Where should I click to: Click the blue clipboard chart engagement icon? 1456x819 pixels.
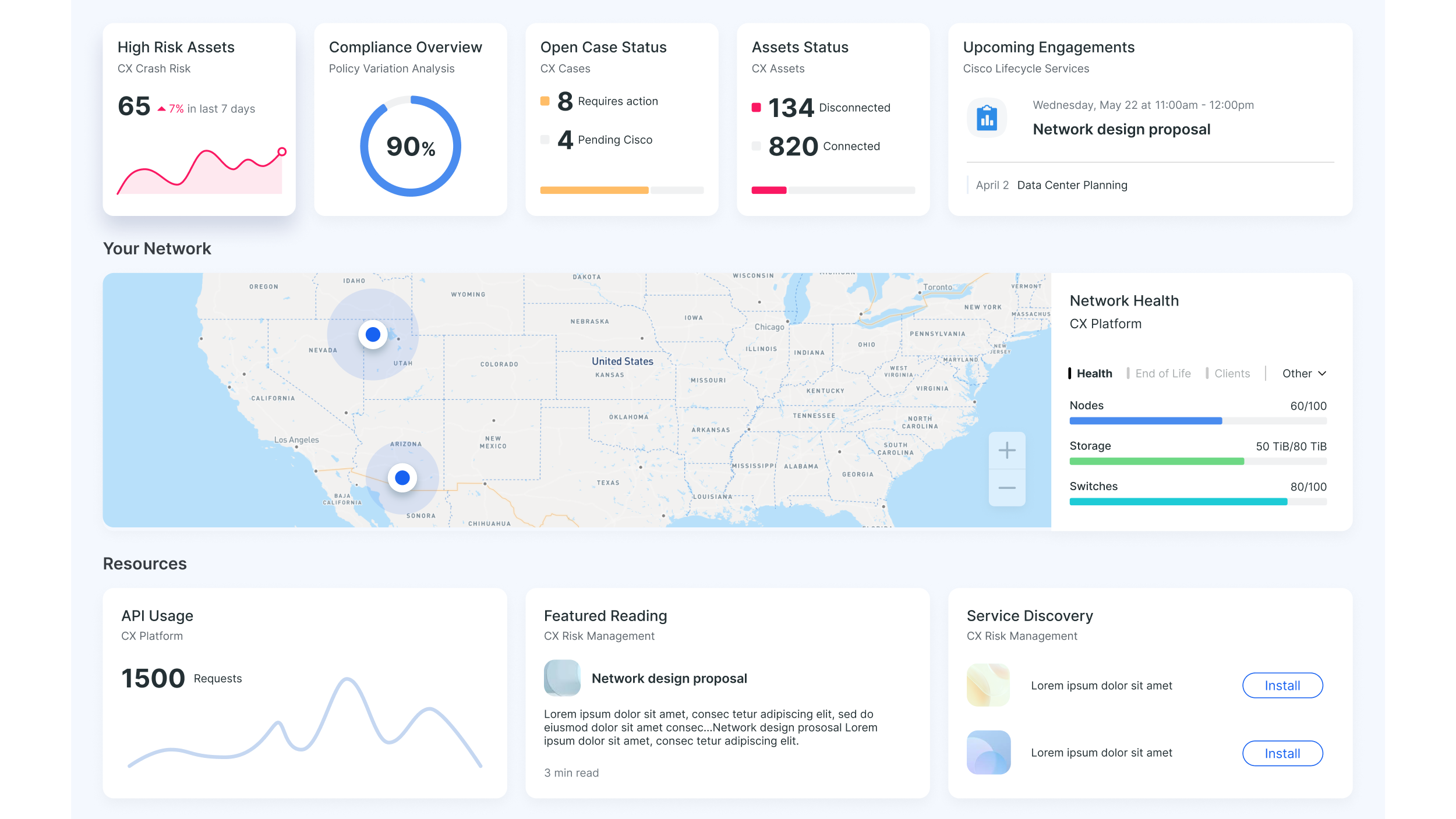[x=987, y=118]
